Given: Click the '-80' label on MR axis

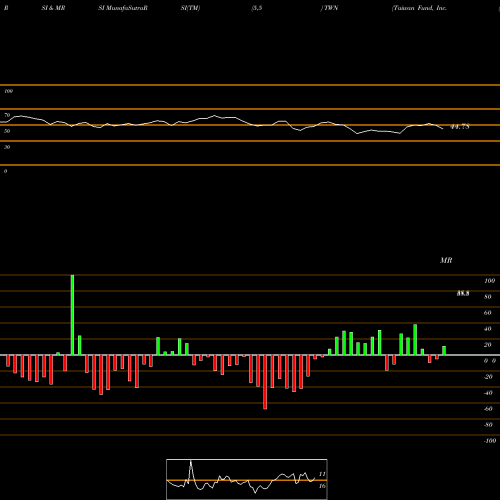Looking at the screenshot, I should pyautogui.click(x=488, y=425).
